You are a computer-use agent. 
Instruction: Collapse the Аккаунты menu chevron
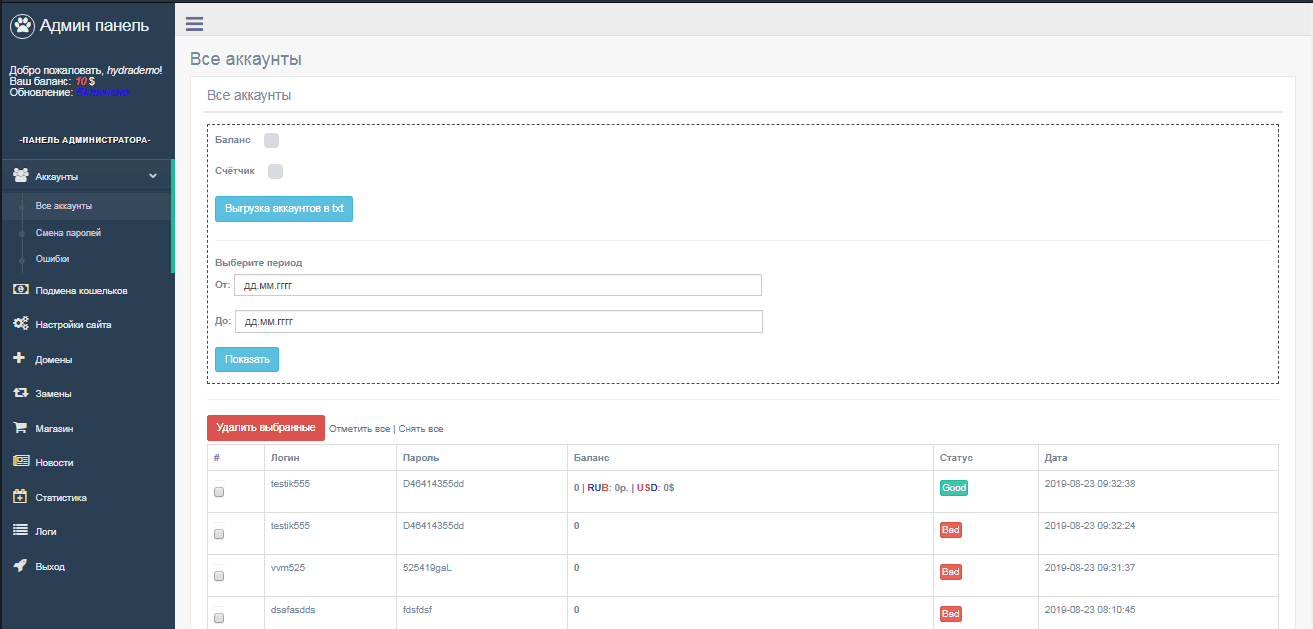[153, 176]
